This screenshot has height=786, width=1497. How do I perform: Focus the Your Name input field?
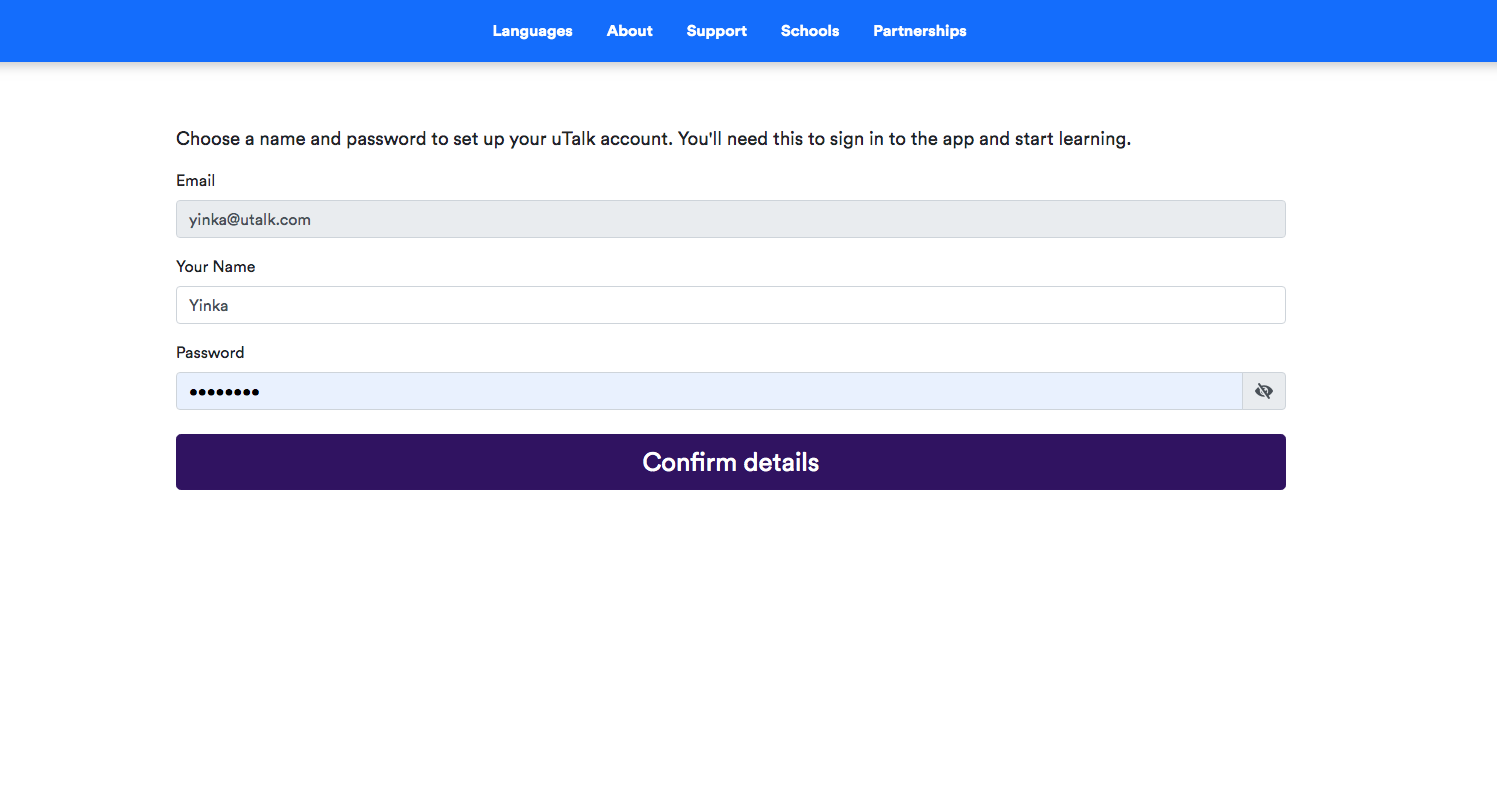[731, 305]
